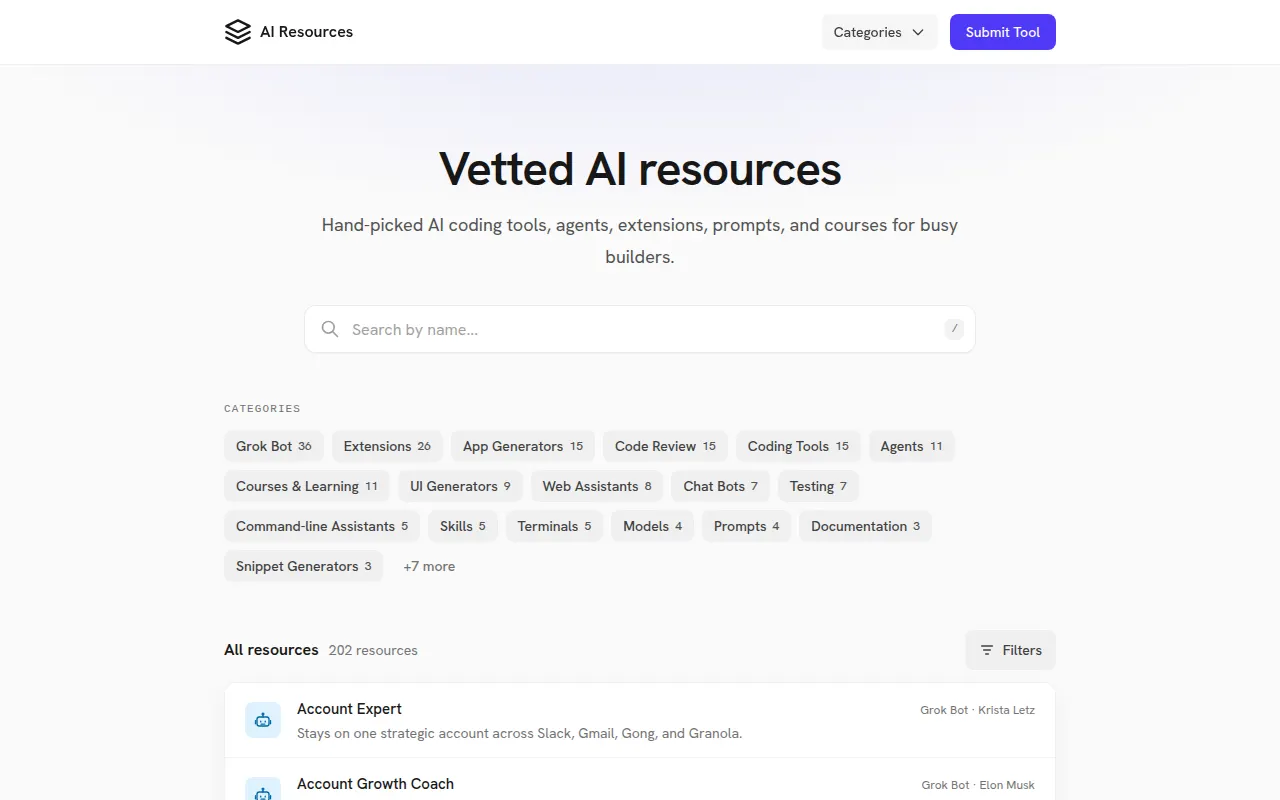Viewport: 1280px width, 800px height.
Task: Click the AI Resources home link text
Action: pos(306,32)
